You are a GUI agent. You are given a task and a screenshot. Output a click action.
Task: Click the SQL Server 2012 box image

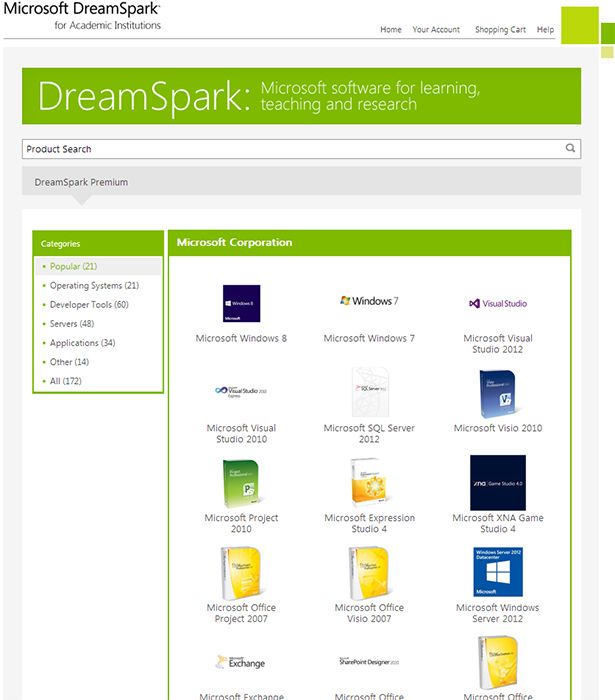pos(369,392)
